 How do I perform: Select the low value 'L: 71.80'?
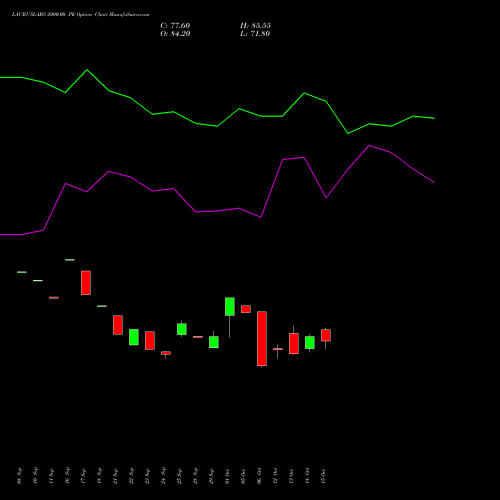point(255,34)
